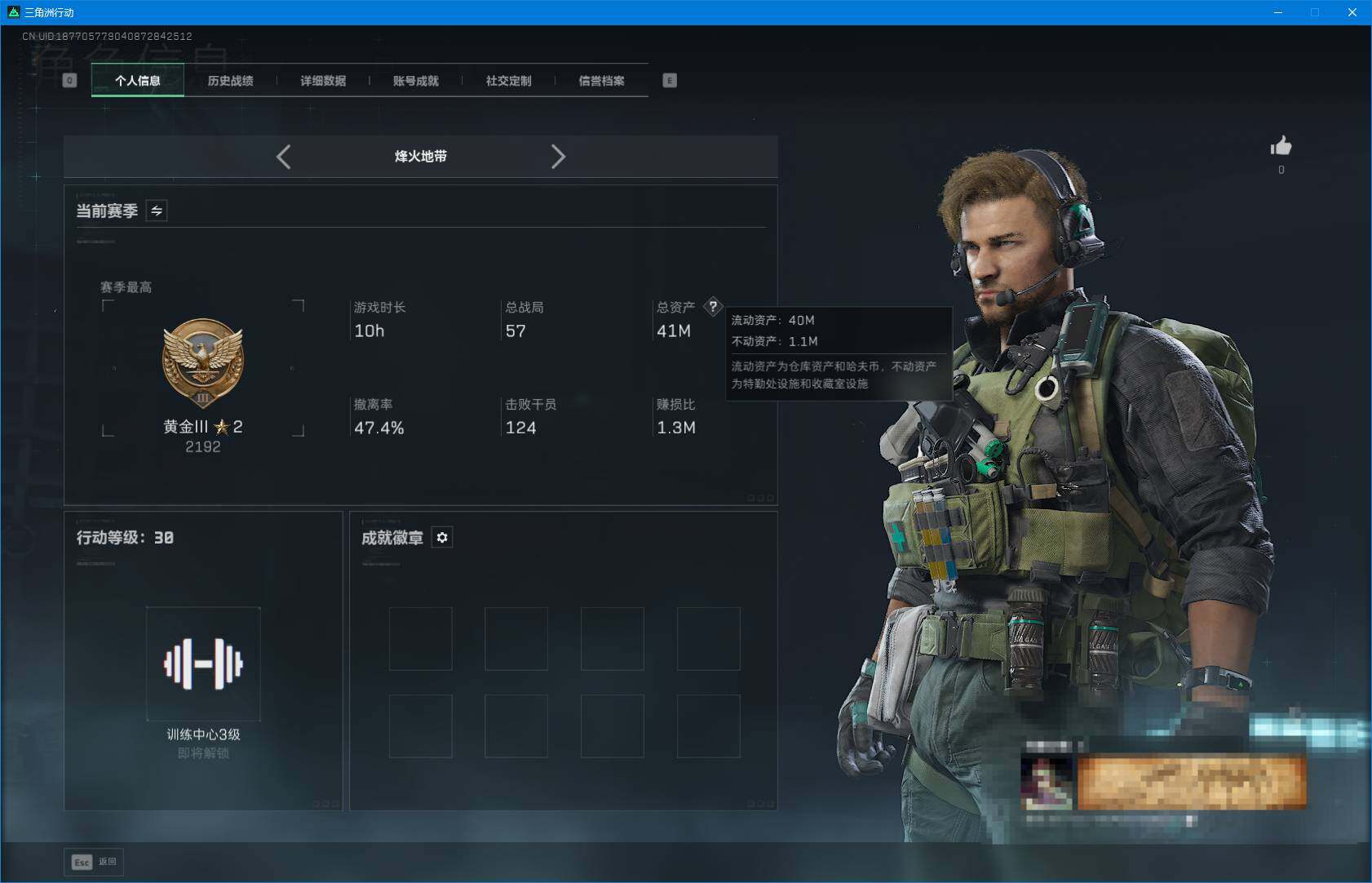Click the 黄金III rank eagle badge

[x=203, y=363]
